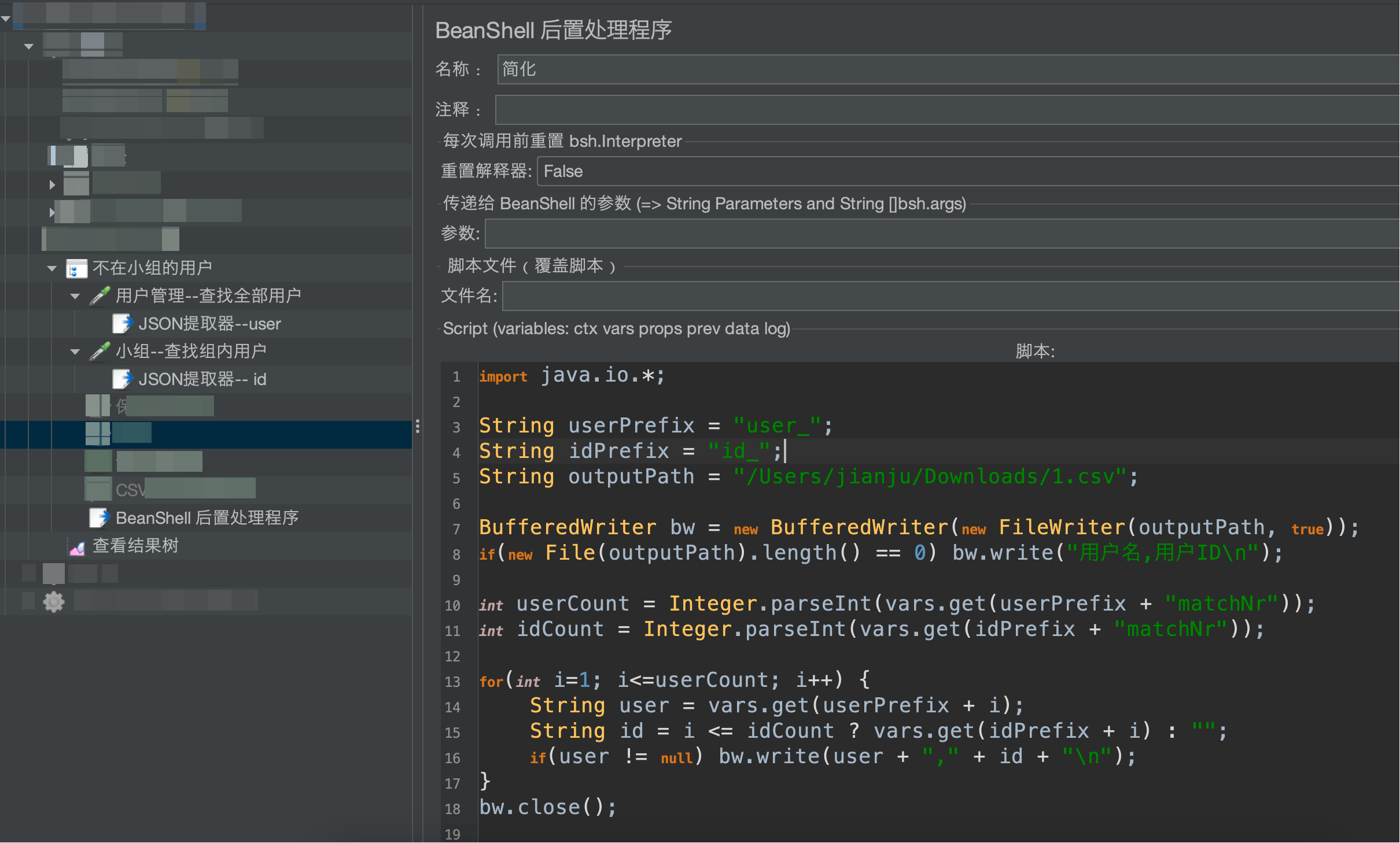Click bw.close() on line 18
This screenshot has width=1400, height=843.
[548, 808]
